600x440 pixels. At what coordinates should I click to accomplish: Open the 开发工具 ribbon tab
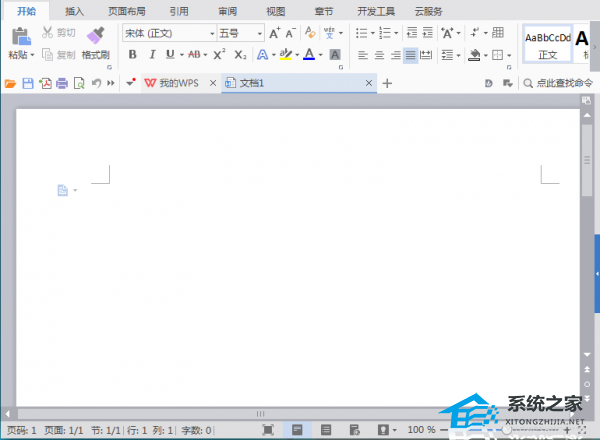376,11
